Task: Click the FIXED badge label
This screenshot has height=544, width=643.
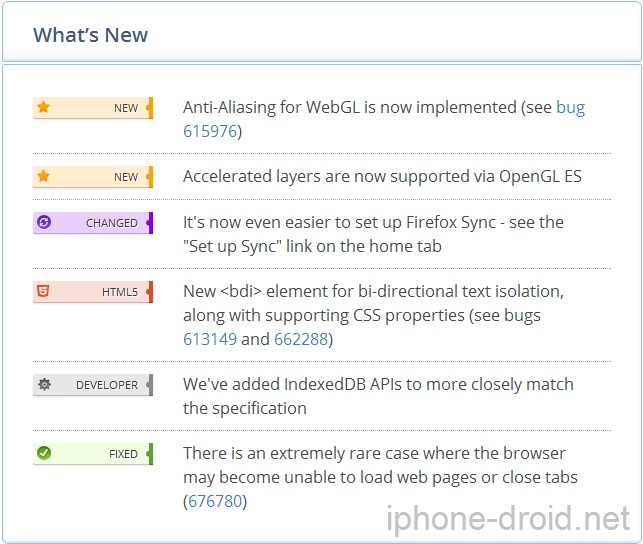Action: pyautogui.click(x=123, y=454)
